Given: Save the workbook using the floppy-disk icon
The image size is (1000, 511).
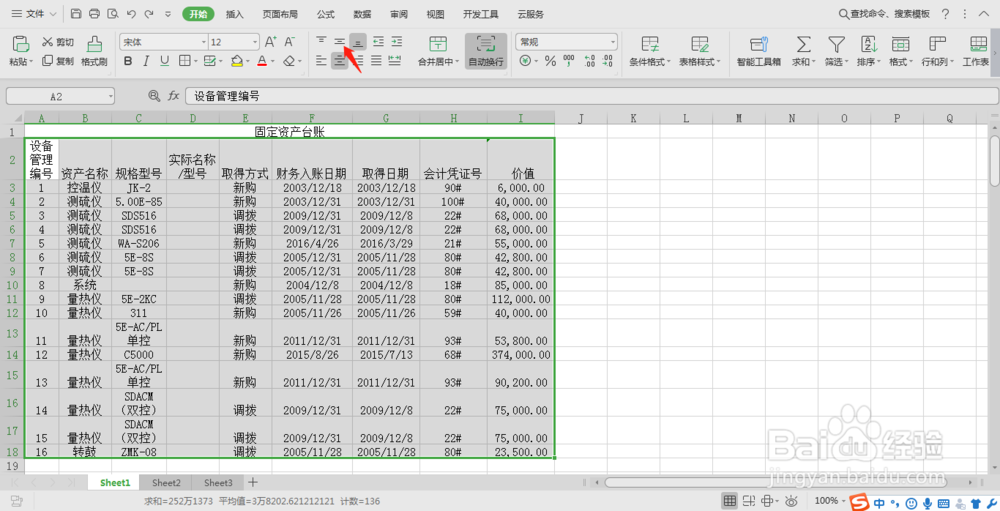Looking at the screenshot, I should point(76,13).
